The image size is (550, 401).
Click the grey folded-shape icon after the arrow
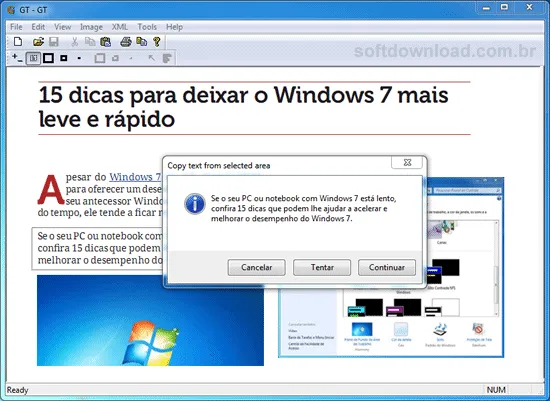click(167, 58)
